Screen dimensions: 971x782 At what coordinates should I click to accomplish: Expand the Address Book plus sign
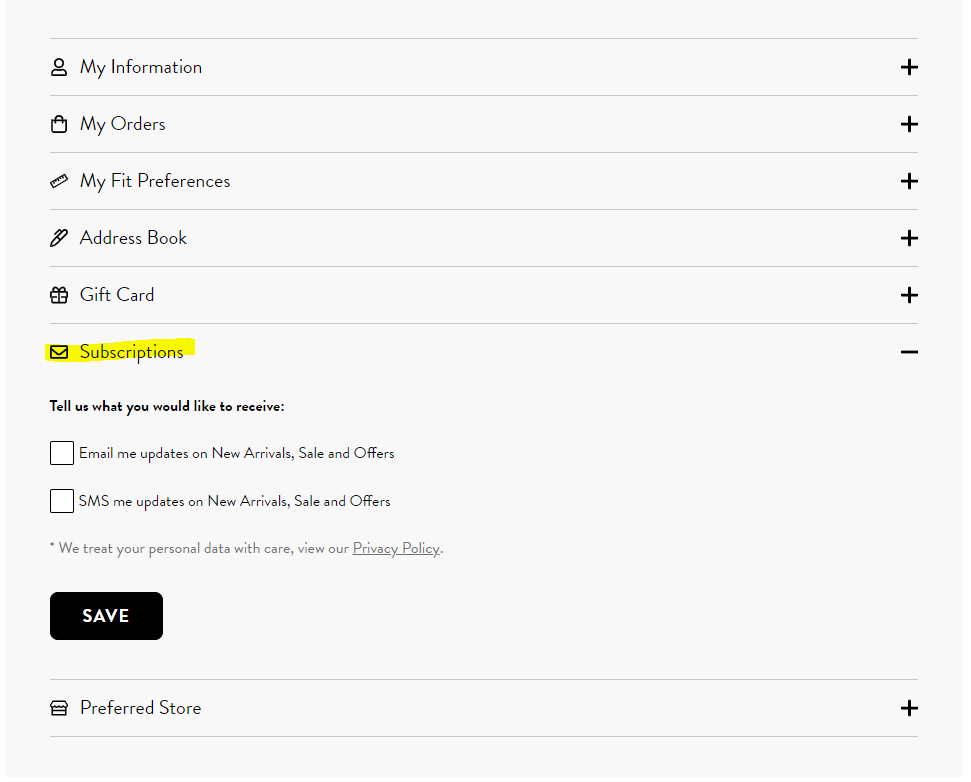coord(908,239)
